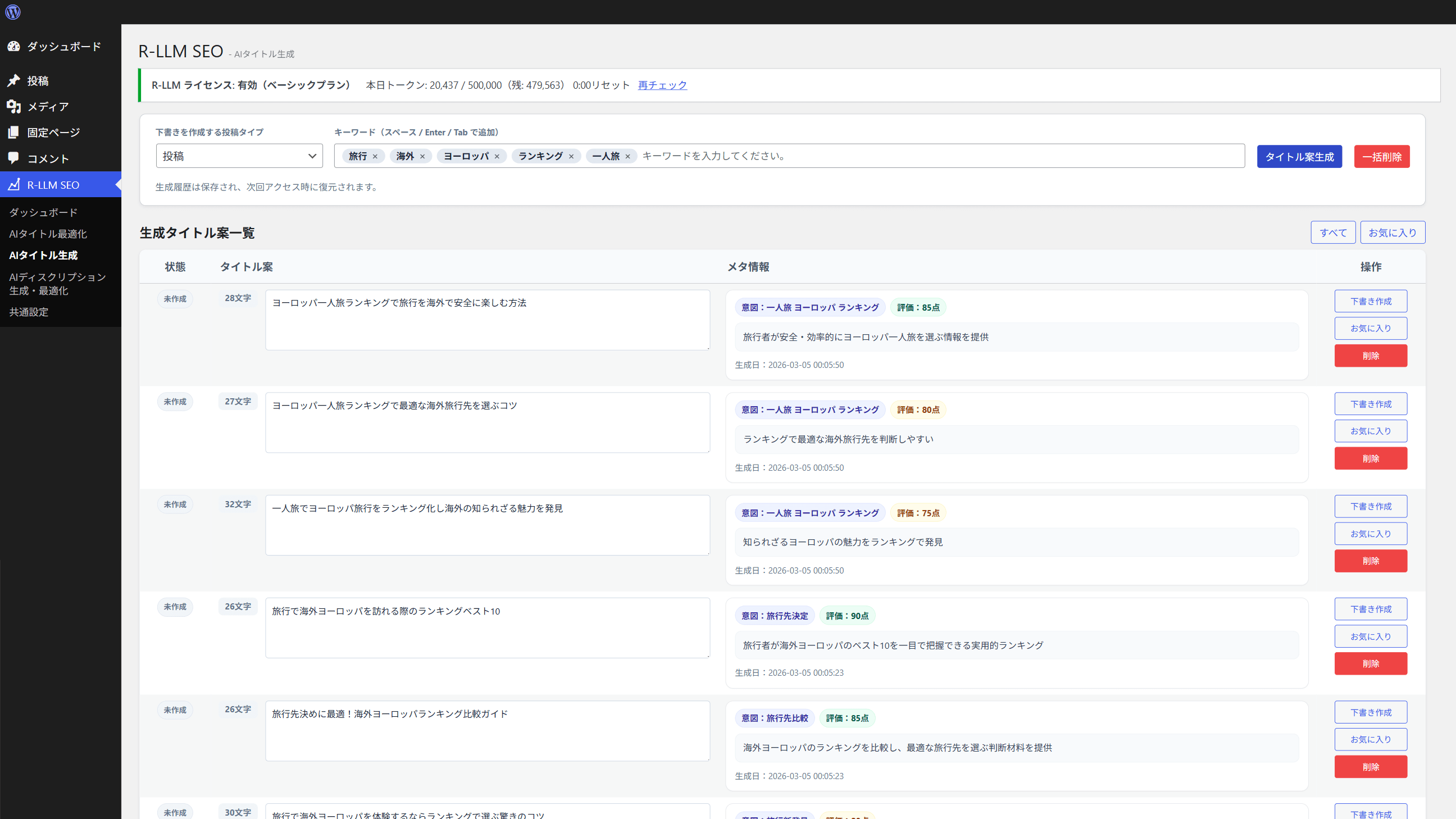The image size is (1456, 819).
Task: Click the 評価：80点 score badge
Action: click(x=918, y=410)
